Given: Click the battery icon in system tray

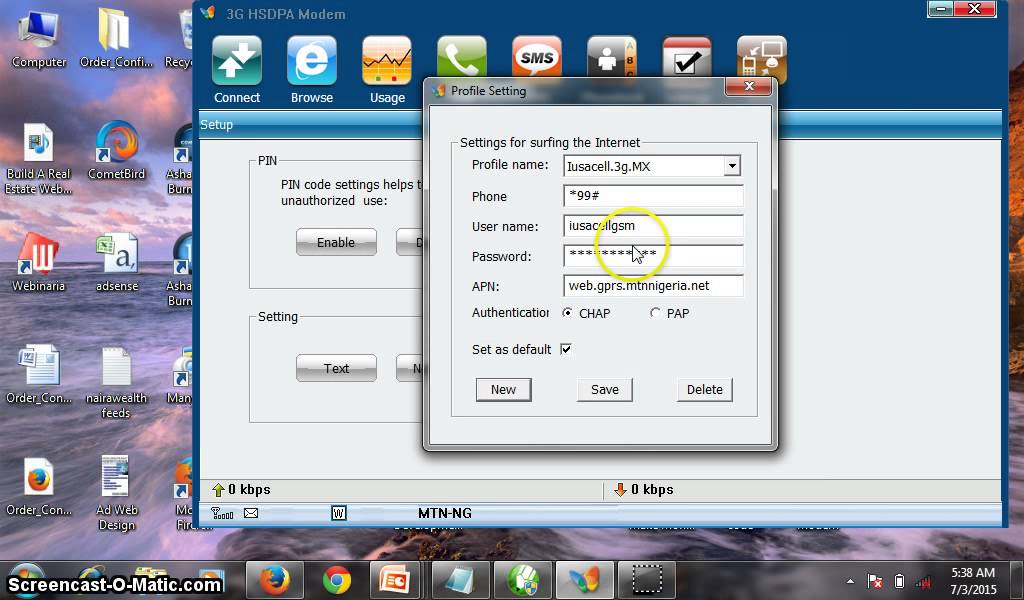Looking at the screenshot, I should tap(899, 581).
